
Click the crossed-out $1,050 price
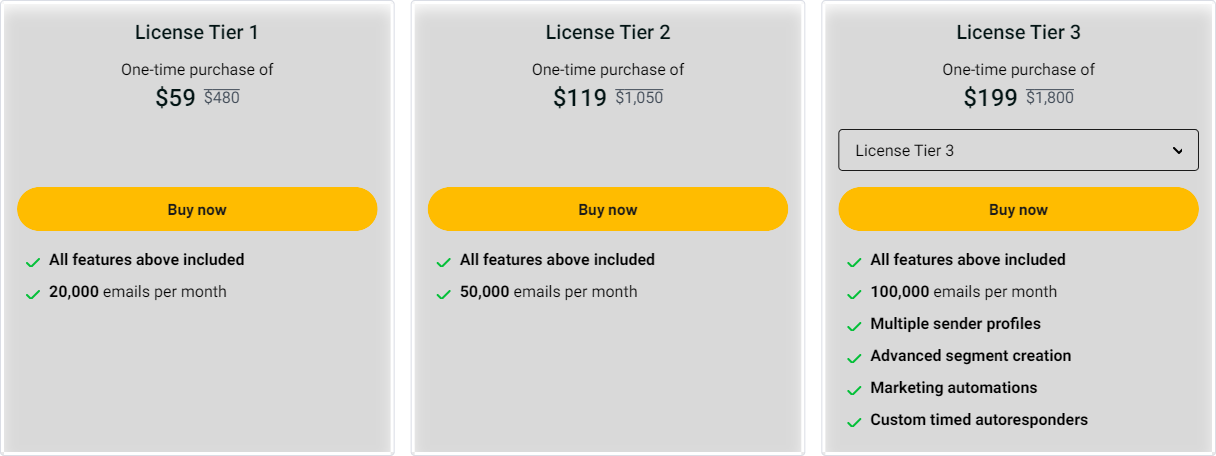pyautogui.click(x=639, y=98)
